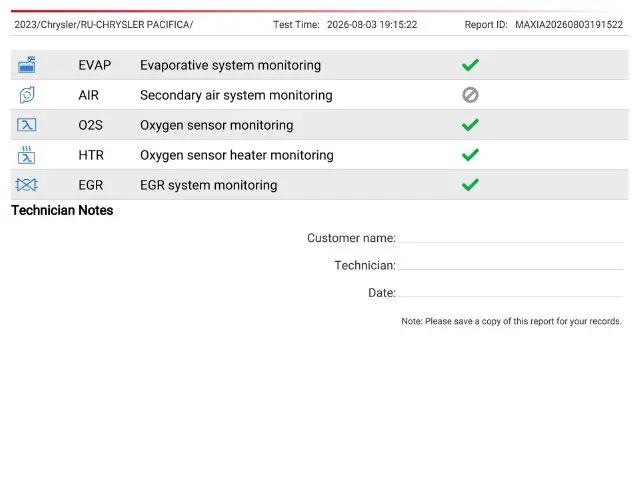Click the note about saving a report copy
This screenshot has height=480, width=640.
[x=511, y=321]
